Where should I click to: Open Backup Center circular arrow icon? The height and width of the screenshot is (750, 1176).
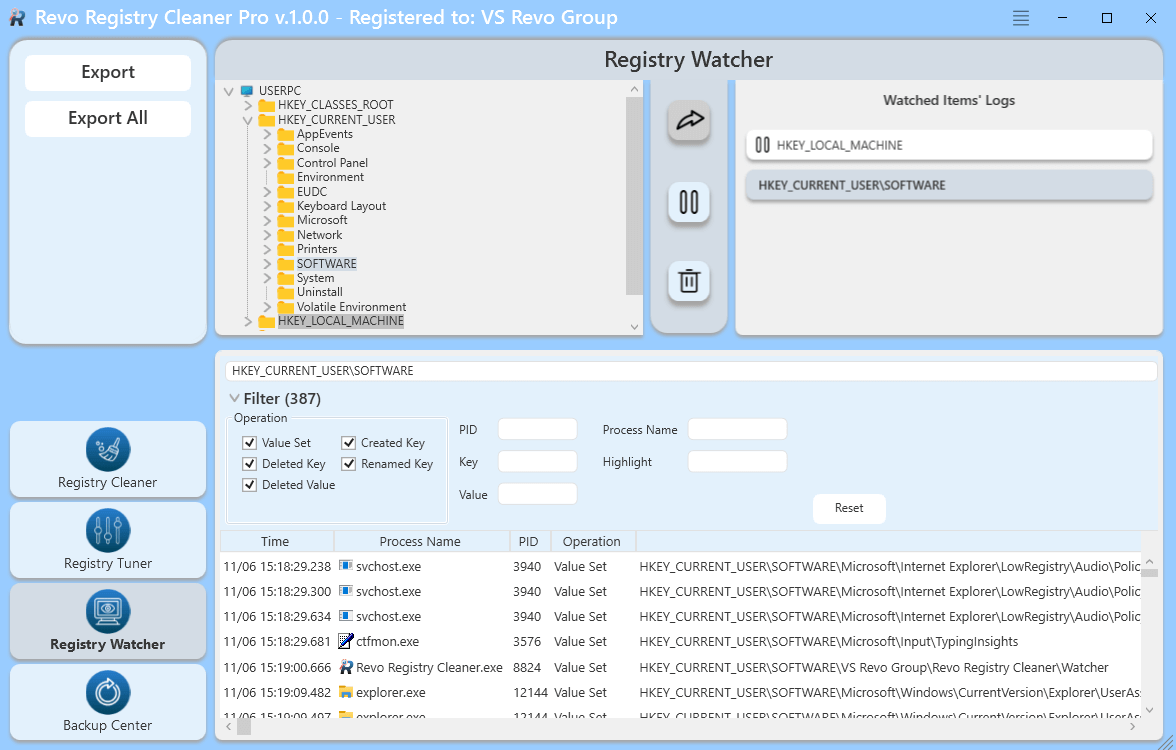click(x=108, y=692)
